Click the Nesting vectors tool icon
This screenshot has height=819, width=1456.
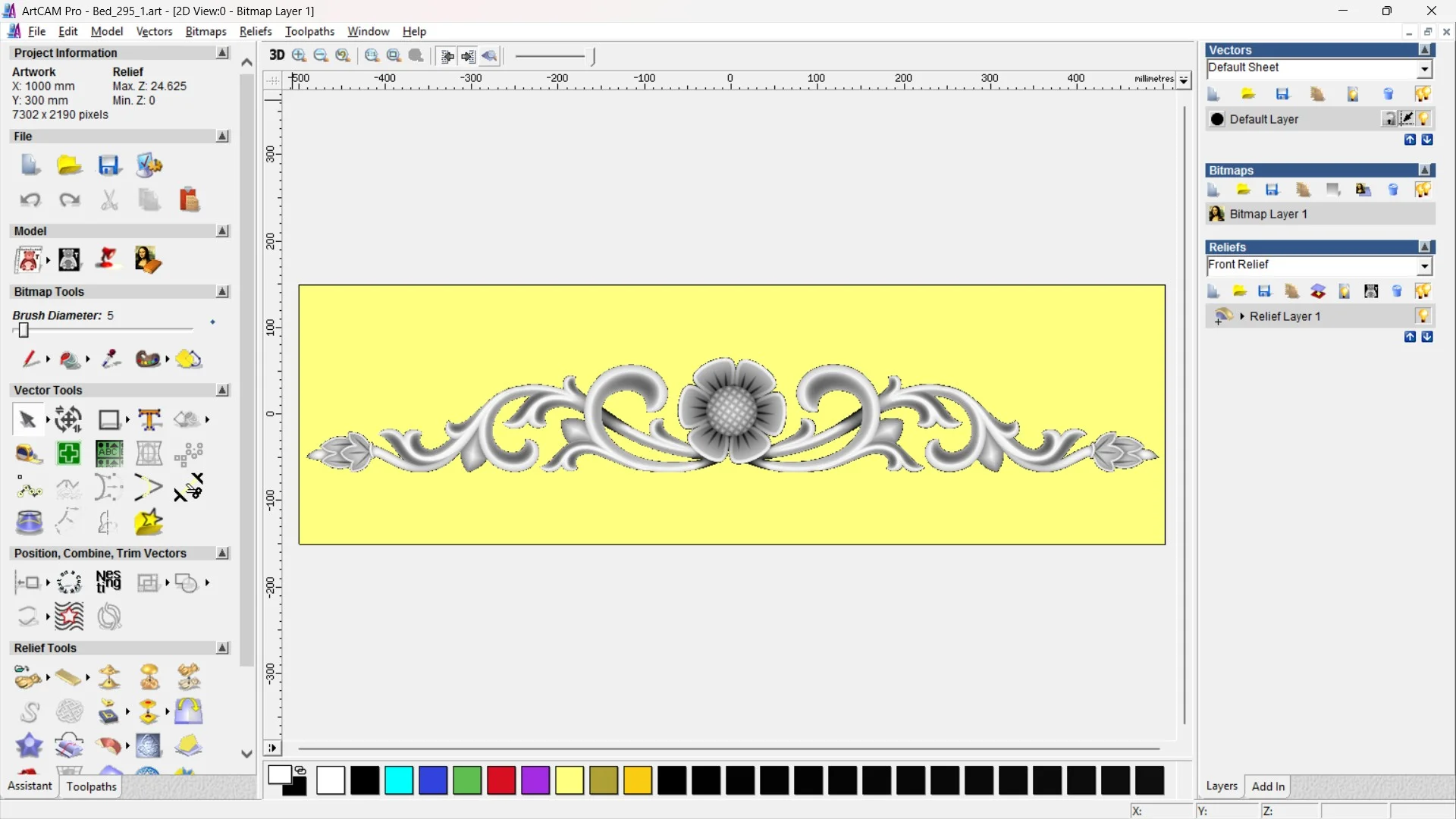[x=108, y=582]
